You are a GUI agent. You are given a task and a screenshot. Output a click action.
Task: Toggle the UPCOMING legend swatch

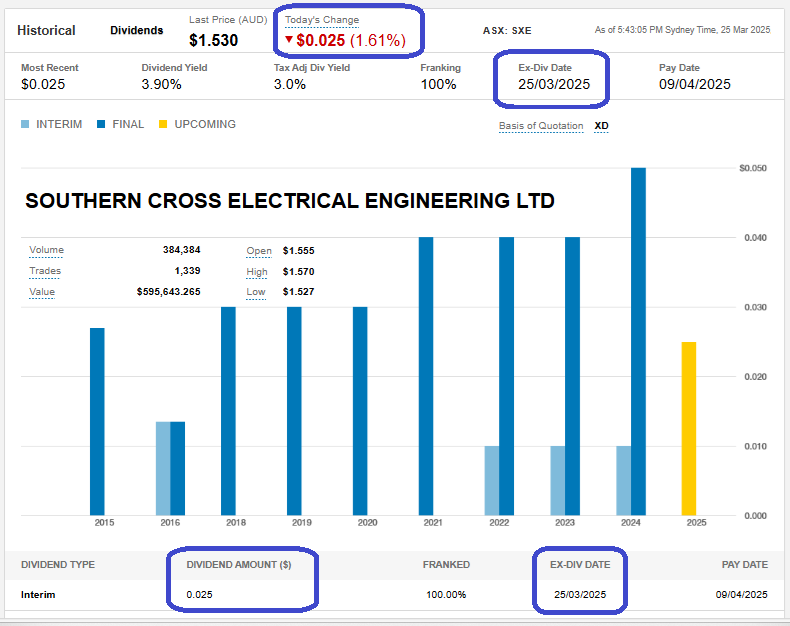coord(165,125)
